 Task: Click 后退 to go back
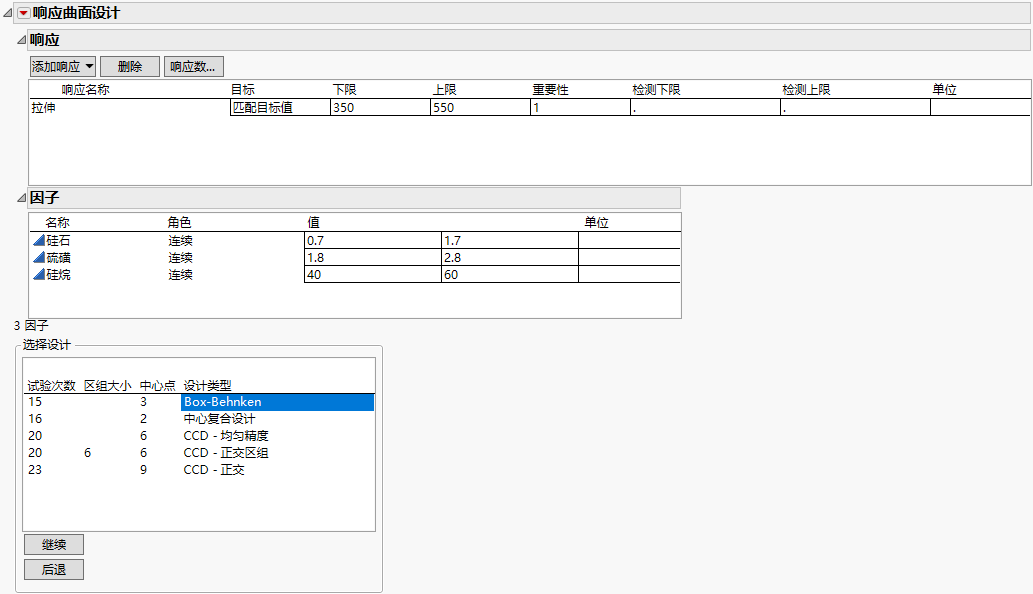click(52, 569)
